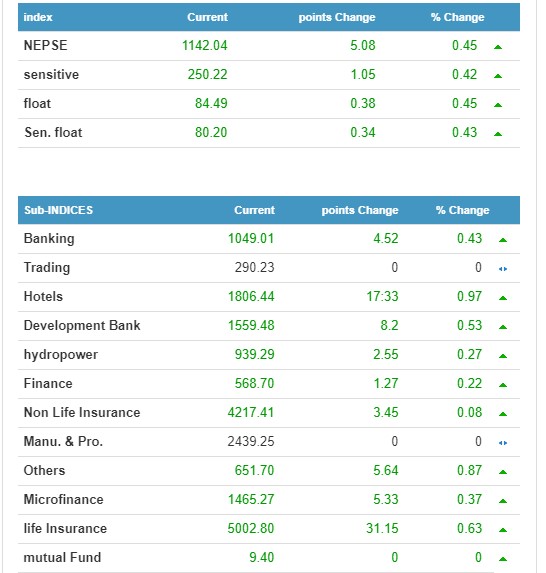The height and width of the screenshot is (573, 546).
Task: Select the Banking sub-index name
Action: [x=49, y=239]
